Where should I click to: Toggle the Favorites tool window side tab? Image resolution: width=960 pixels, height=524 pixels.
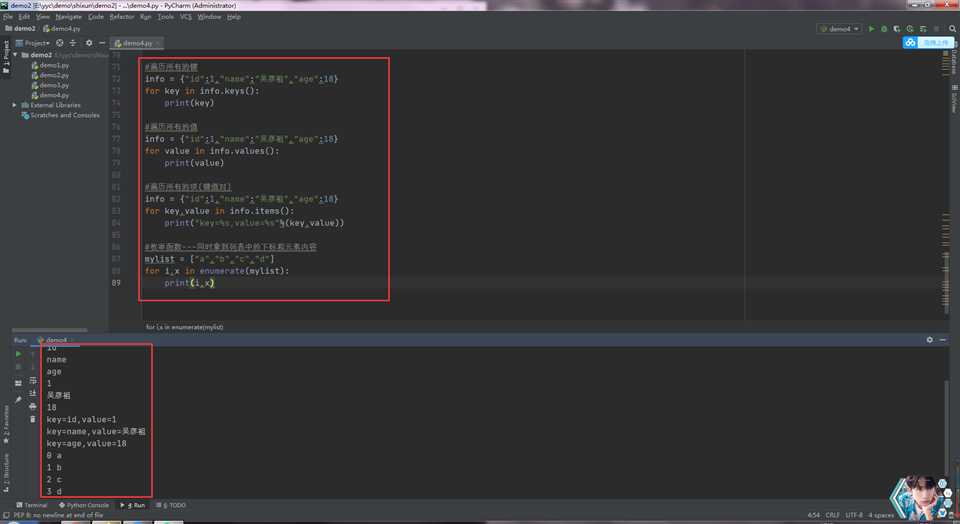coord(6,424)
